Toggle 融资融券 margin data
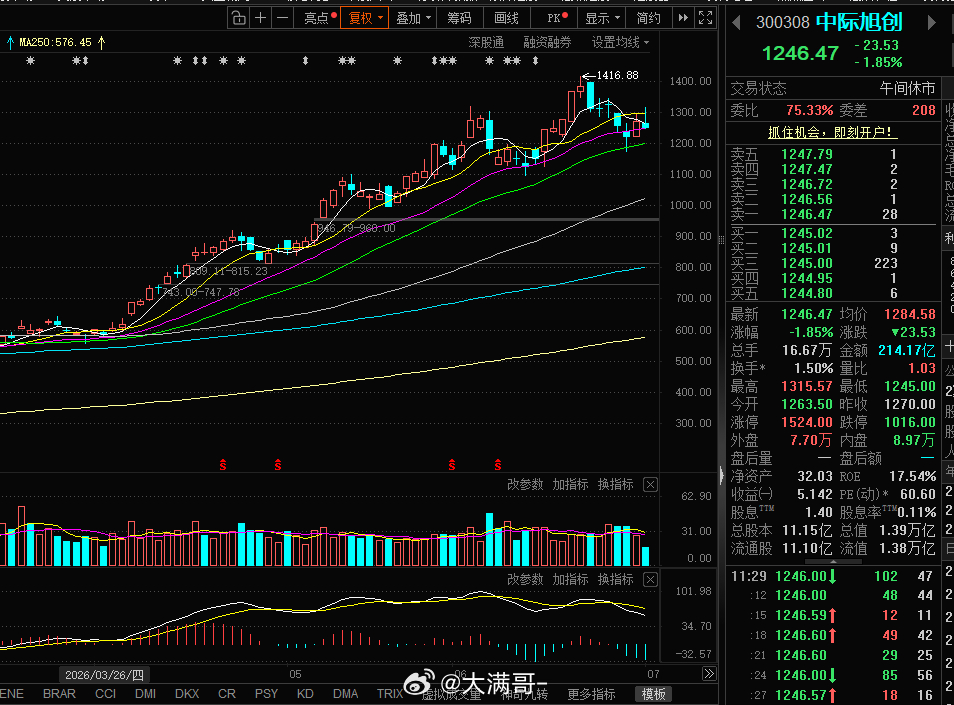This screenshot has width=954, height=705. 548,43
